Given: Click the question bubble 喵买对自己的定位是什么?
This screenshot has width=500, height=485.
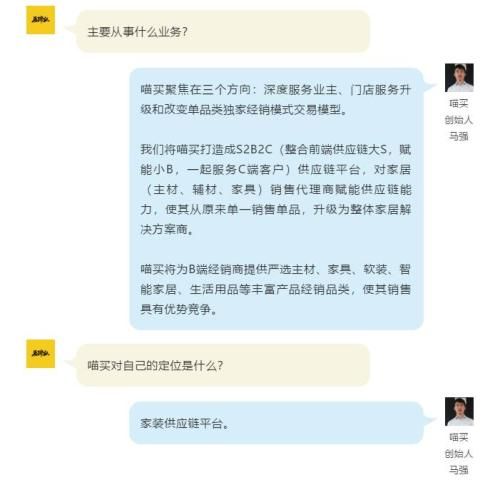Looking at the screenshot, I should [x=223, y=365].
